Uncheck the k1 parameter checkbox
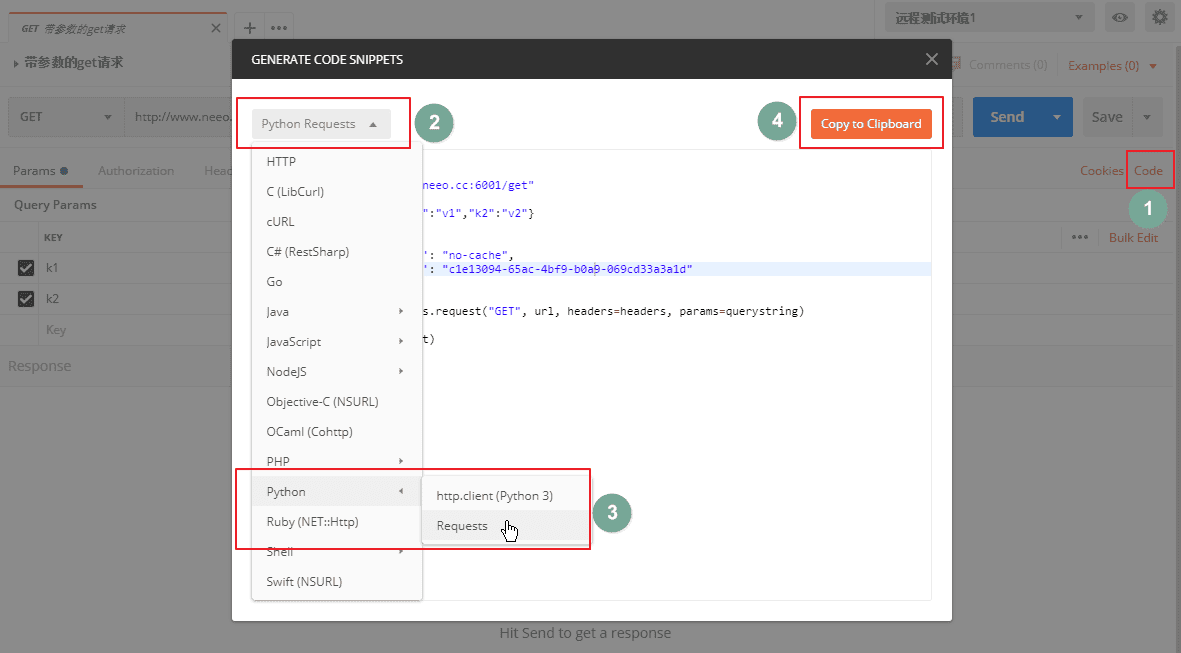Viewport: 1181px width, 653px height. 26,267
